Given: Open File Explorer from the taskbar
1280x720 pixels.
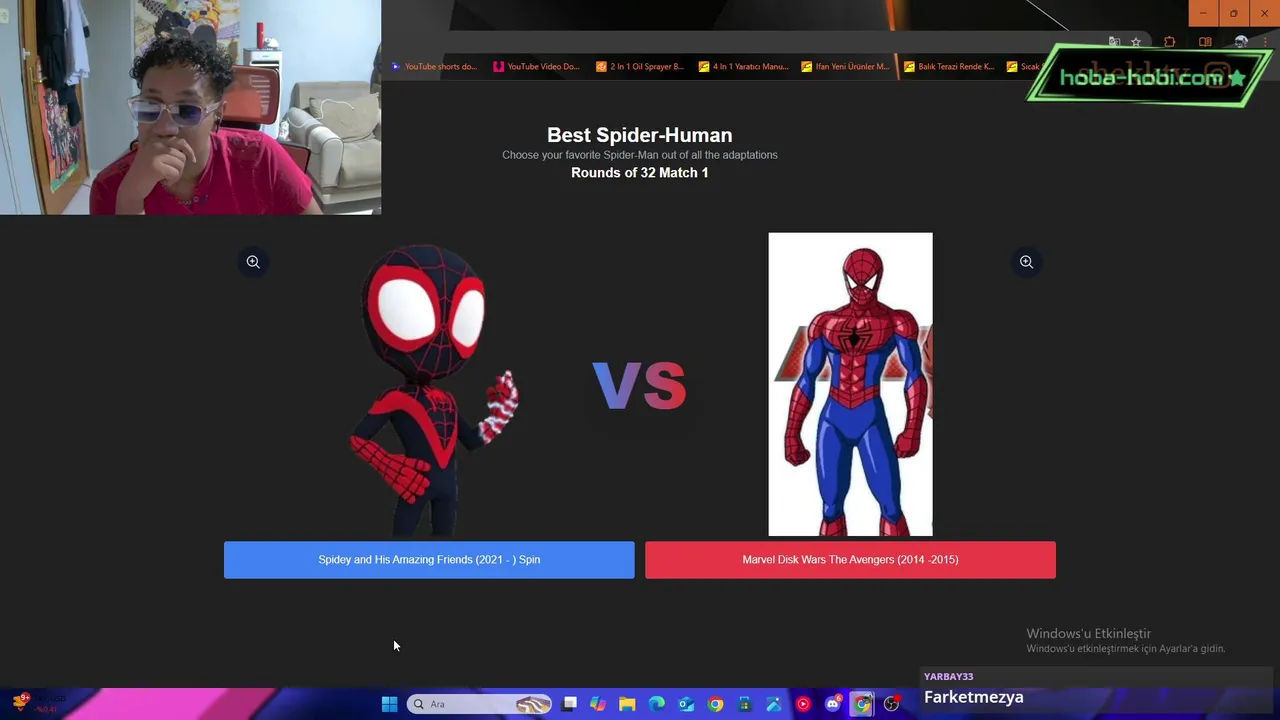Looking at the screenshot, I should (x=627, y=704).
